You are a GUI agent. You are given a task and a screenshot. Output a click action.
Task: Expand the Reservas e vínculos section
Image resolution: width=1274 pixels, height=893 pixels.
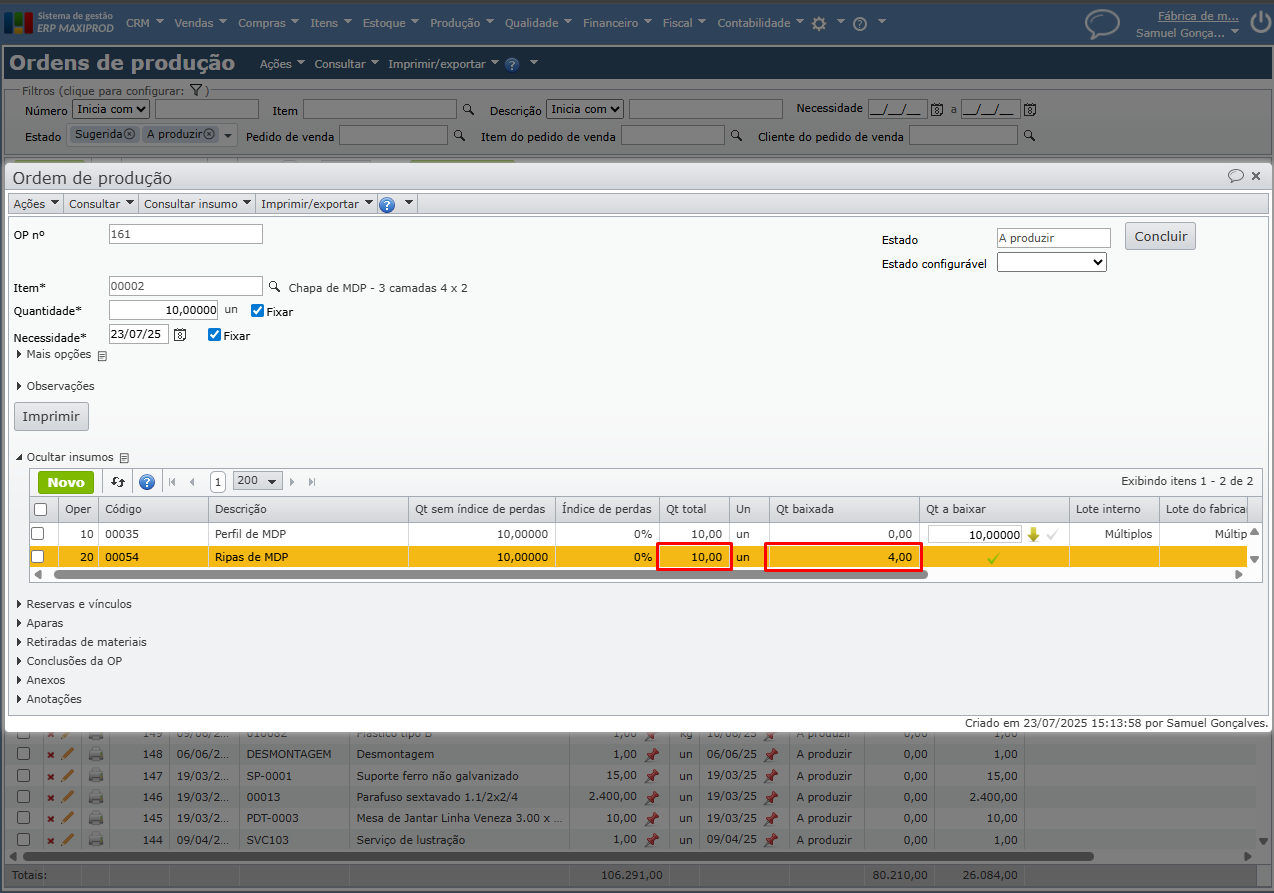pos(78,604)
